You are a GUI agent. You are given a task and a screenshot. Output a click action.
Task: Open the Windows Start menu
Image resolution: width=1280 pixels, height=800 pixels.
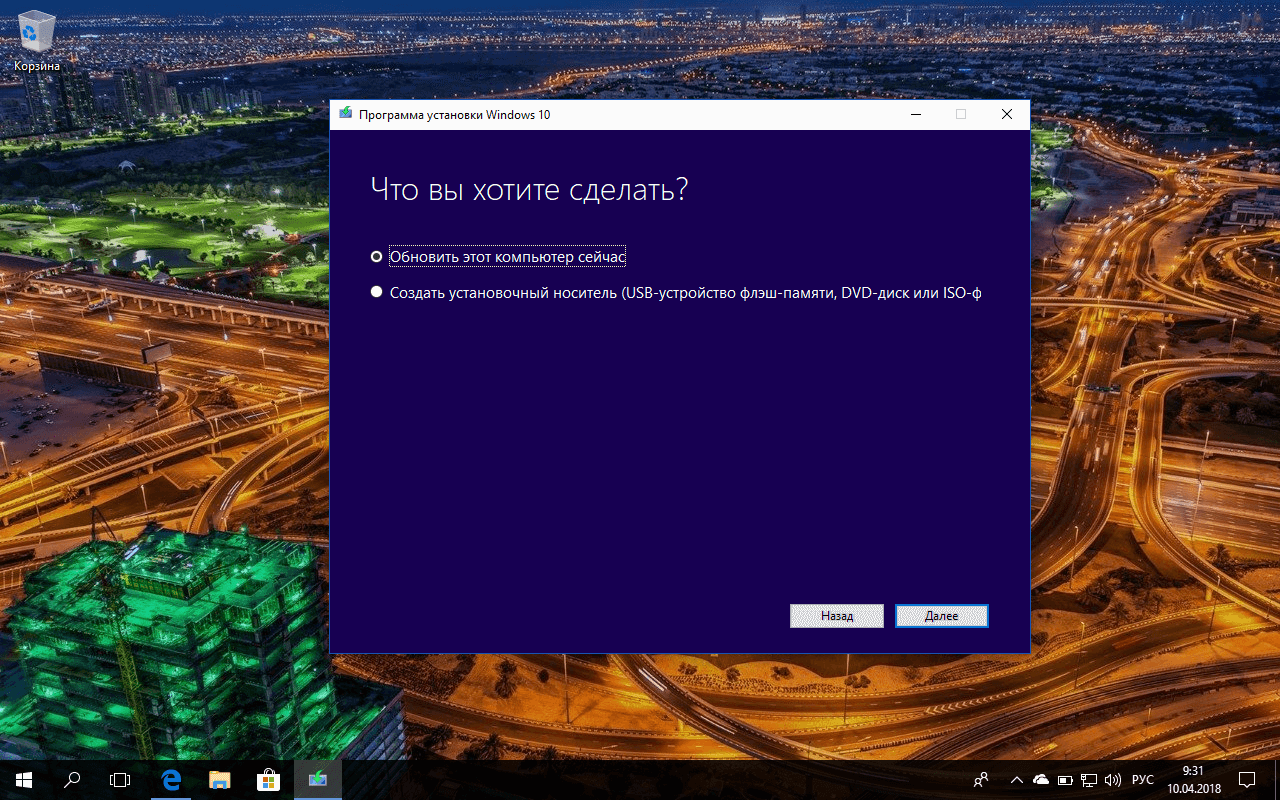(24, 780)
